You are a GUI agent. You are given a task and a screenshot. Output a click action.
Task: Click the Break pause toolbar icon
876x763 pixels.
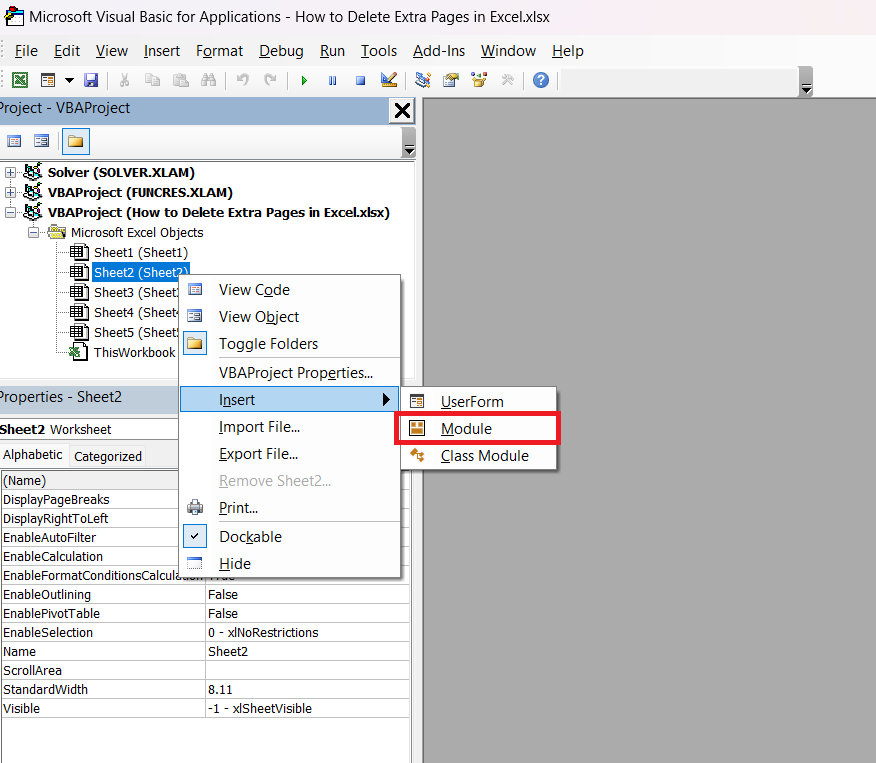(332, 80)
